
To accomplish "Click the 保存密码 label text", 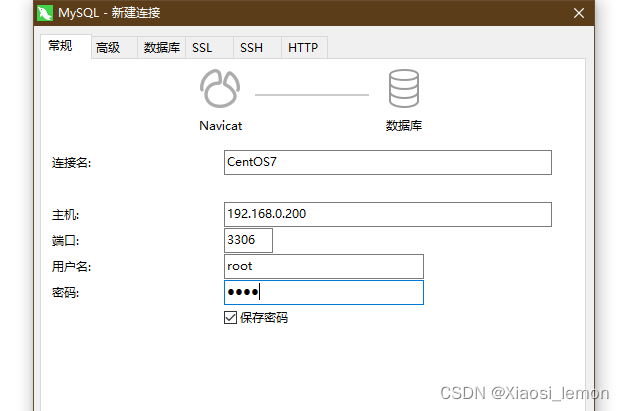I will click(x=264, y=318).
